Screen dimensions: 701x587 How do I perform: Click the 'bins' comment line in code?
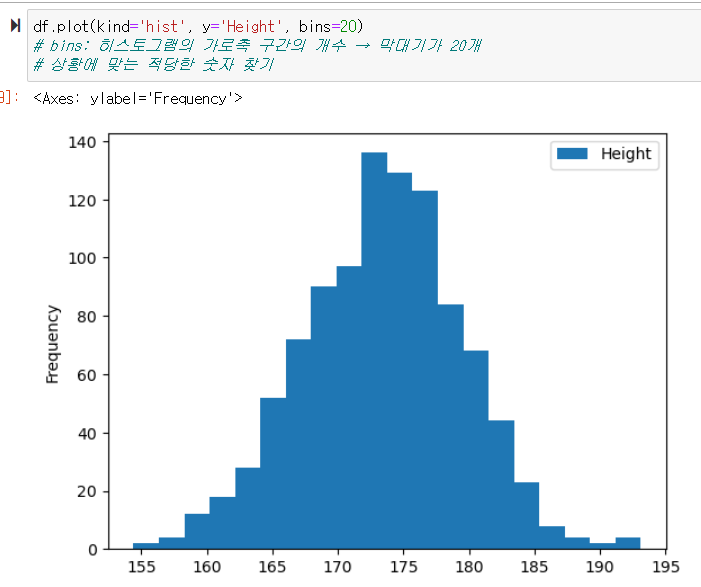(257, 46)
